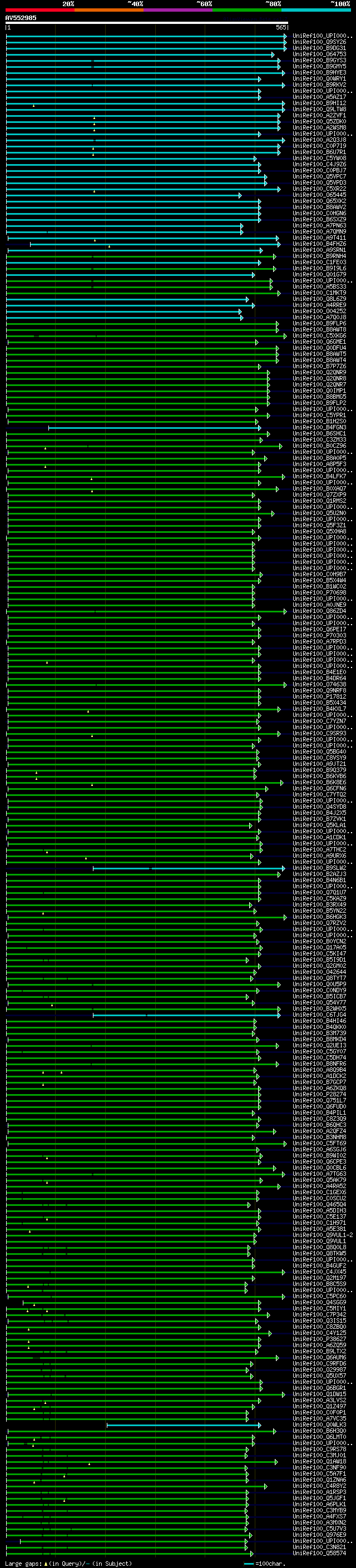Select the UniRef100_A3LVS2 entry
The image size is (356, 1568).
tap(319, 1400)
